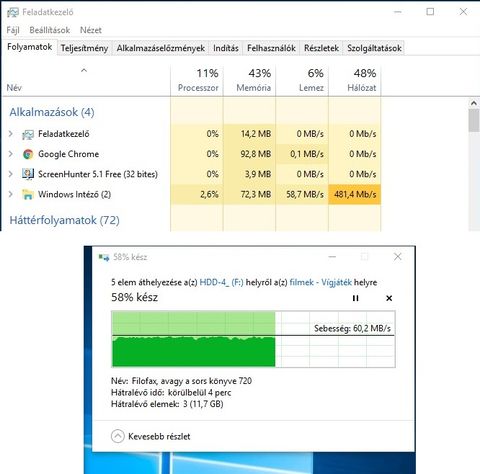This screenshot has height=474, width=480.
Task: Click the file transfer icon in copy dialog title
Action: pyautogui.click(x=104, y=257)
